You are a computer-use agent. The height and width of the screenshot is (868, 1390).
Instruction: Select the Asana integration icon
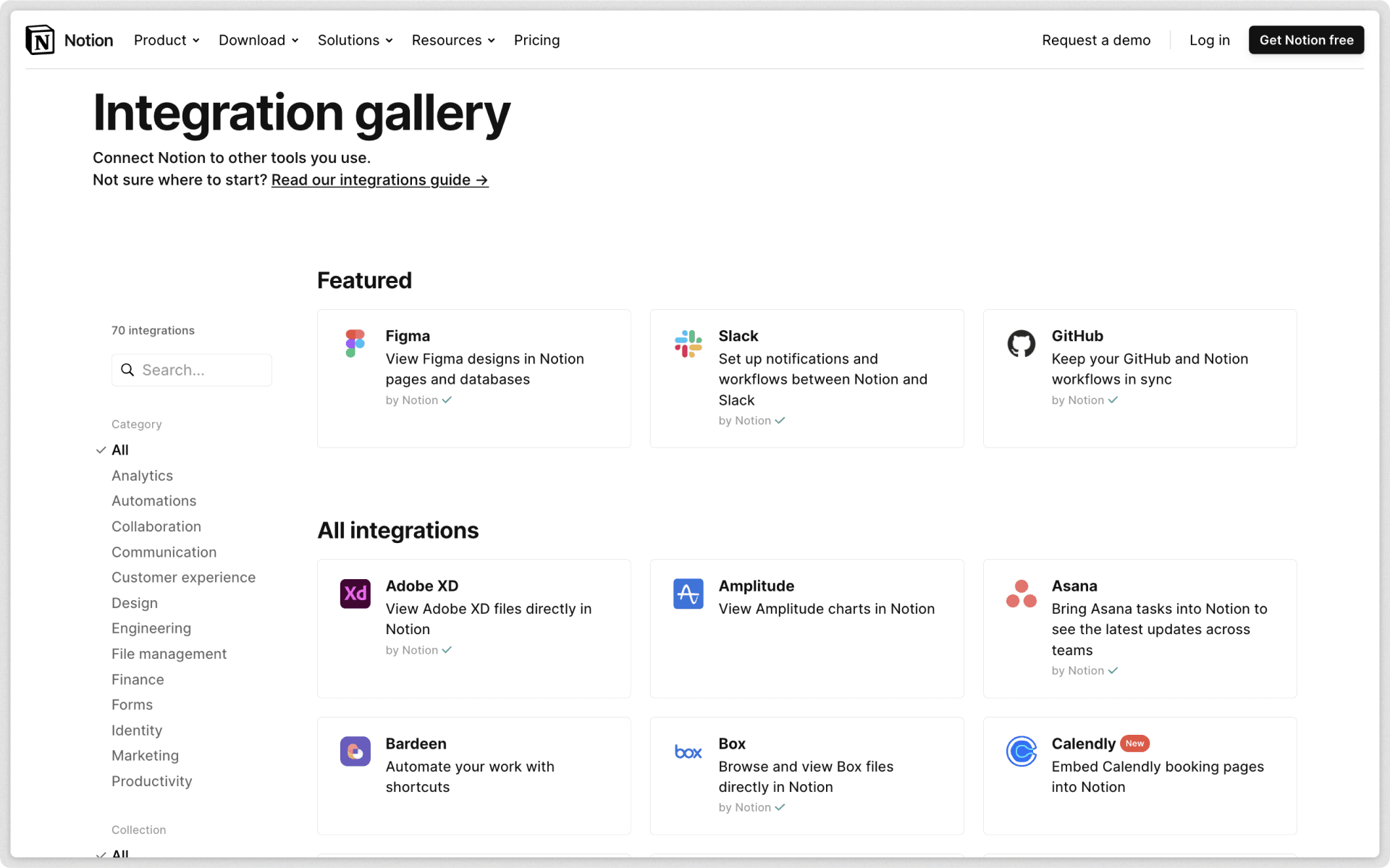[x=1021, y=593]
